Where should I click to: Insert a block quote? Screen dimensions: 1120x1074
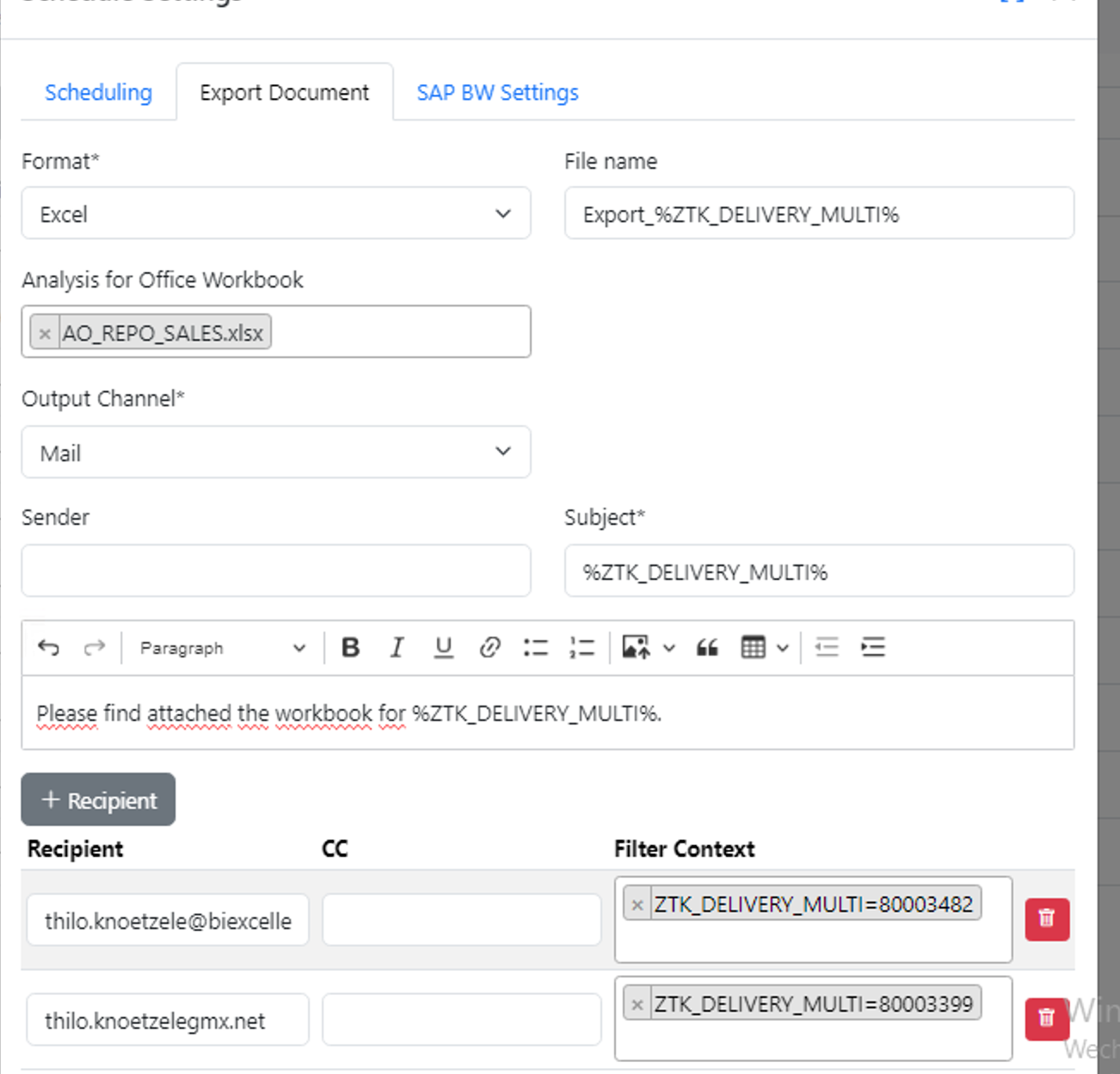707,647
